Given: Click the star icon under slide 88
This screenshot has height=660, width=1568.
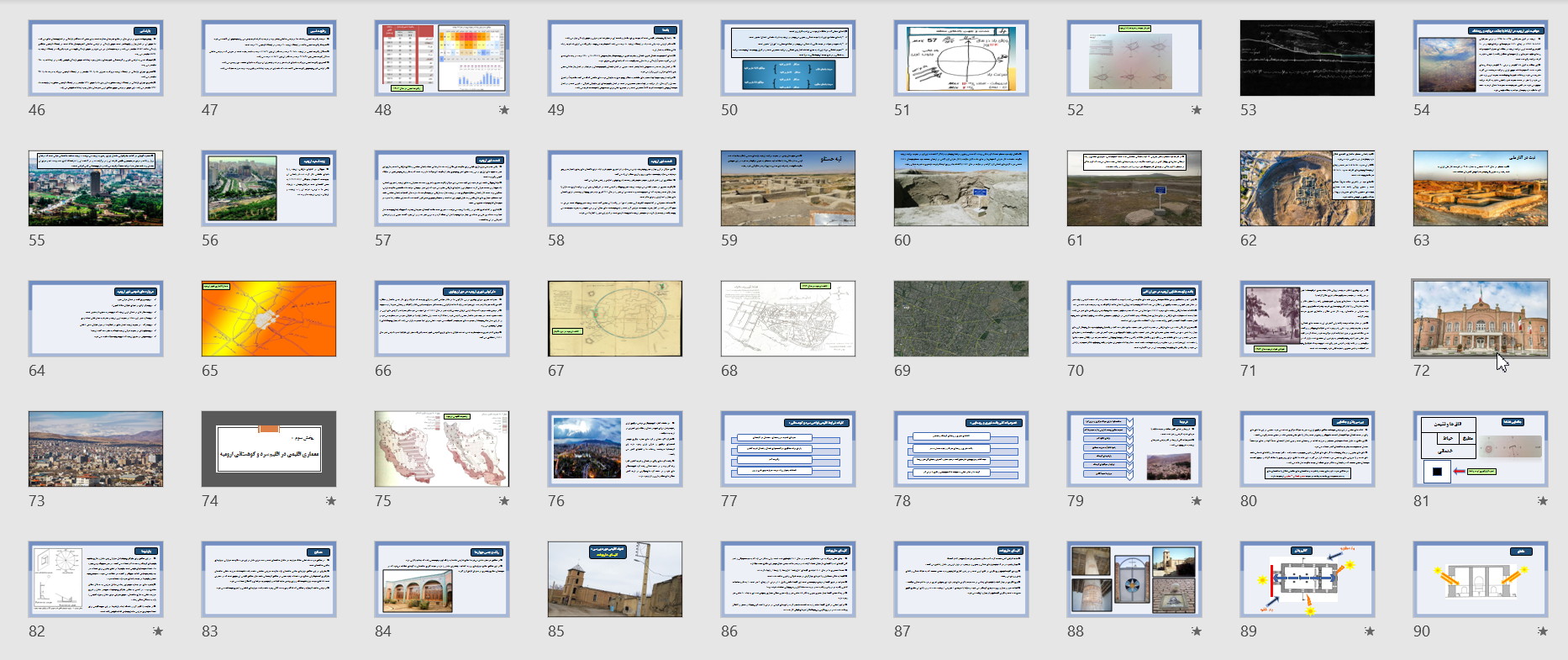Looking at the screenshot, I should (x=1196, y=631).
